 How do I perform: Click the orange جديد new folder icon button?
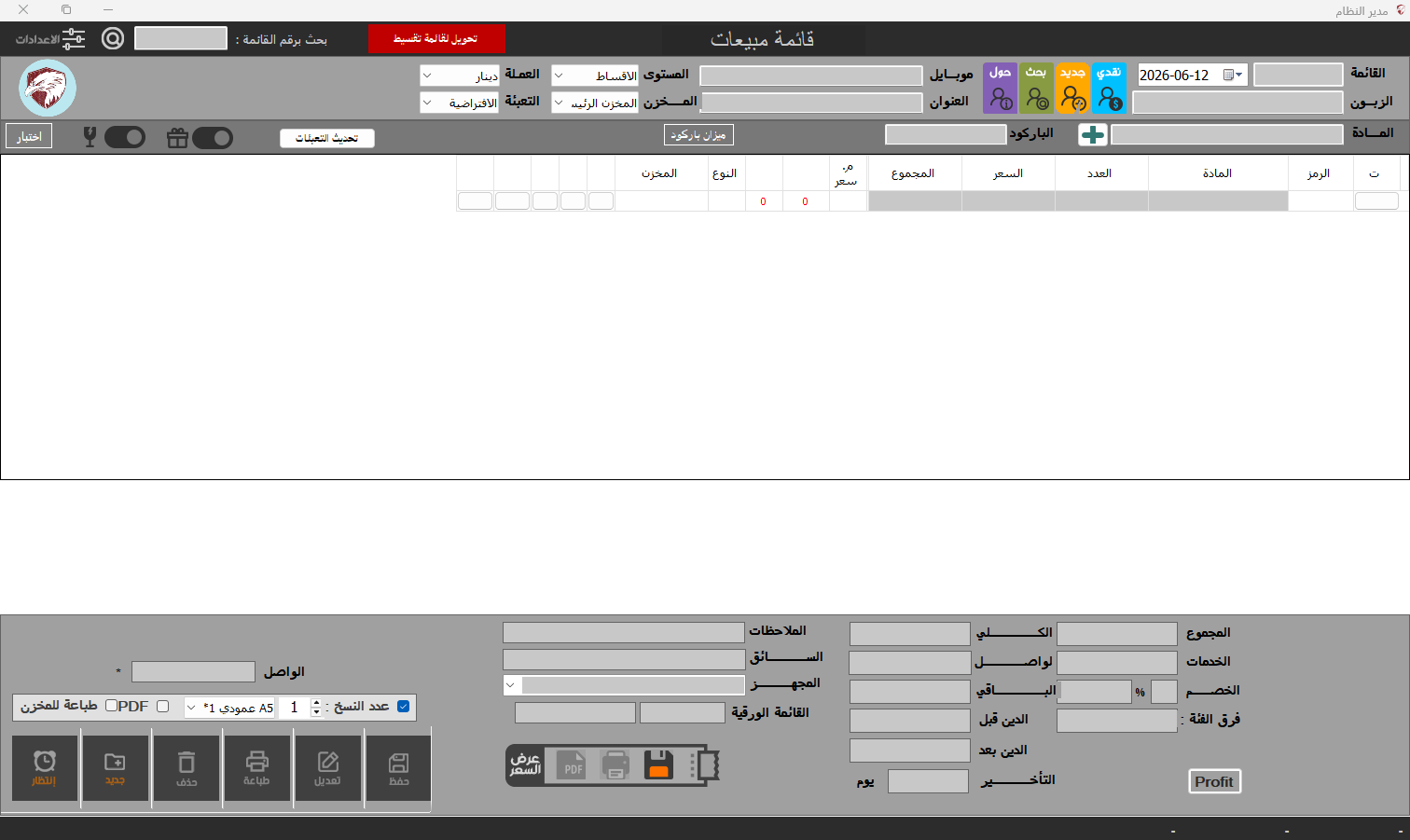[115, 768]
